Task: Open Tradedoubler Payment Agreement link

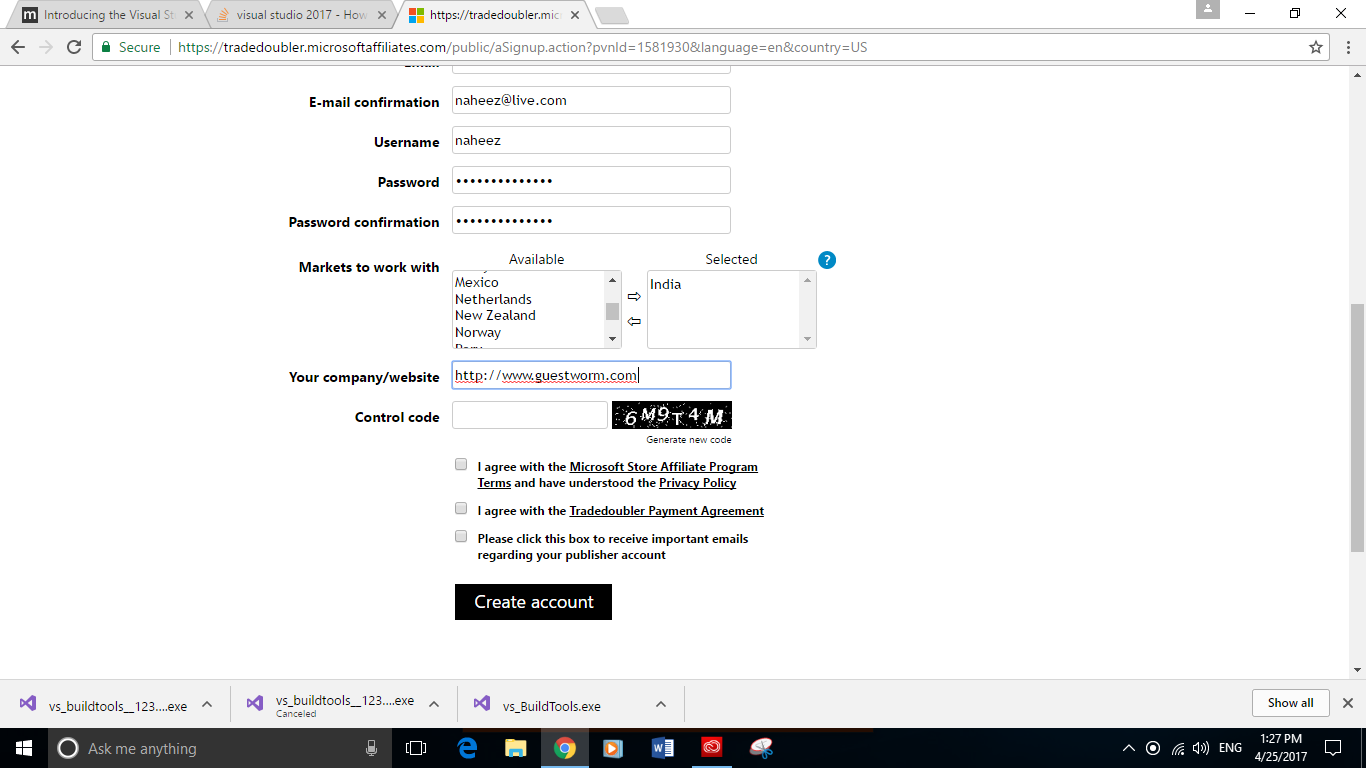Action: tap(666, 511)
